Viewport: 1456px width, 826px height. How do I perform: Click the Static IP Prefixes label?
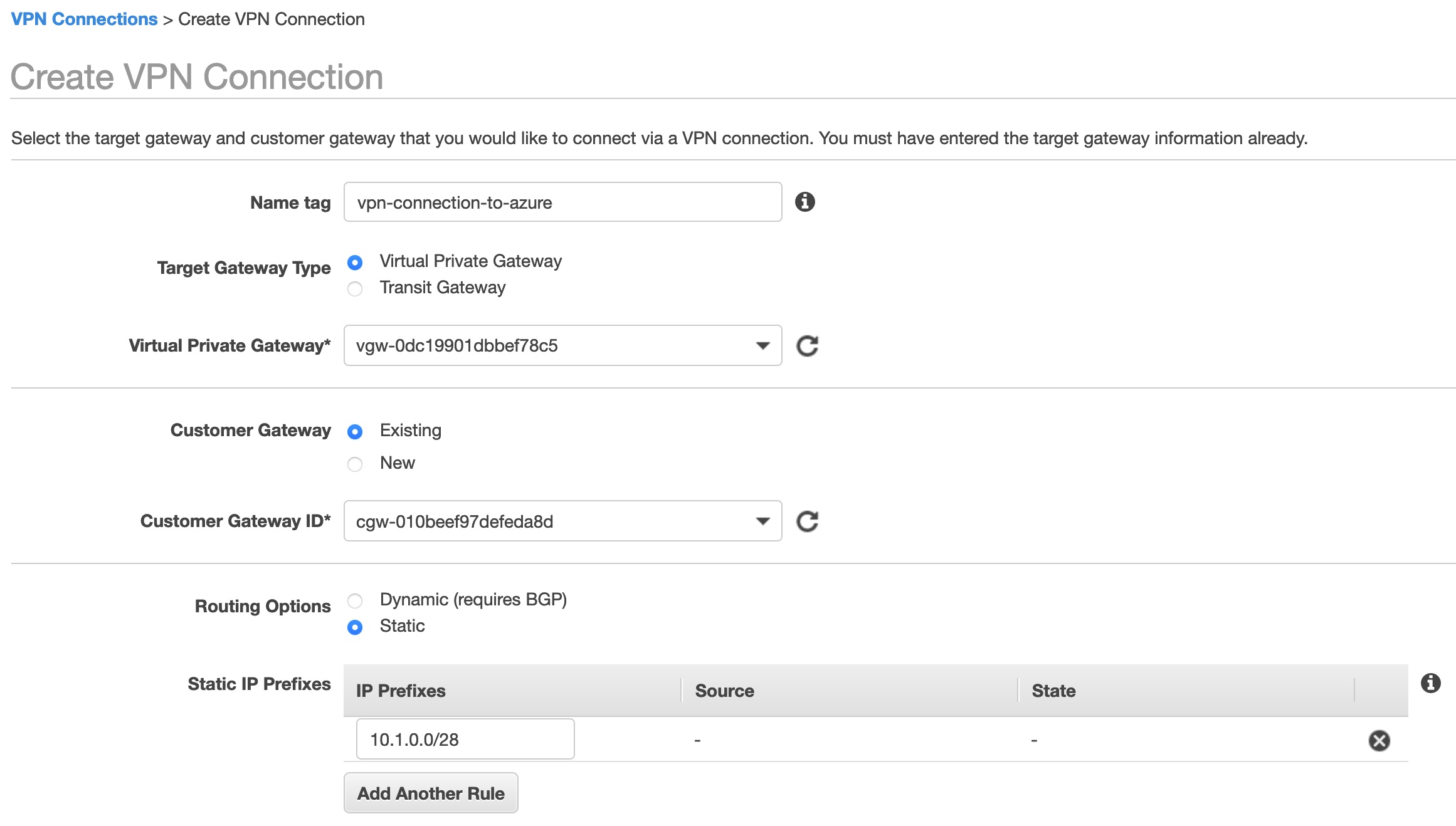[x=259, y=684]
